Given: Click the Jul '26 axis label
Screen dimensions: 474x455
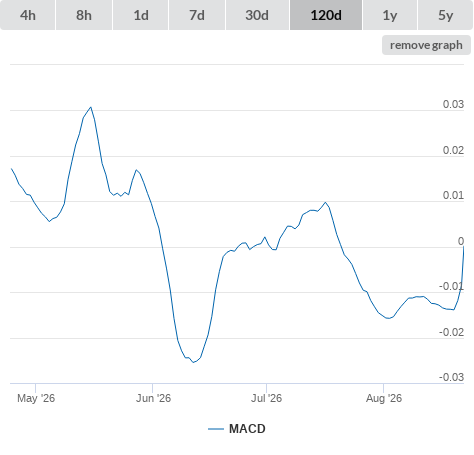Looking at the screenshot, I should (x=266, y=398).
